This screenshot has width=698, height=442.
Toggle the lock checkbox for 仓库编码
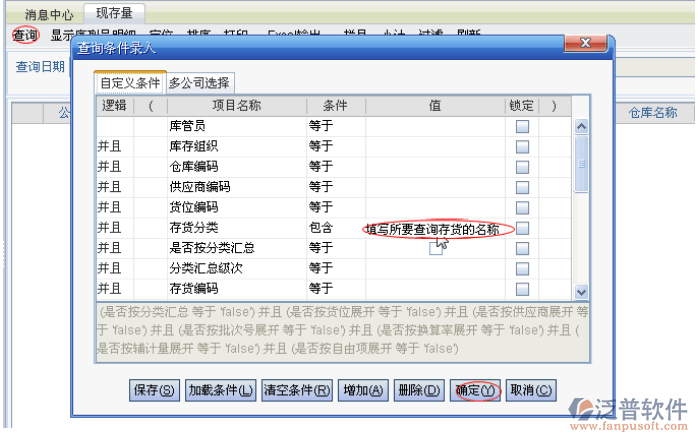pyautogui.click(x=522, y=167)
